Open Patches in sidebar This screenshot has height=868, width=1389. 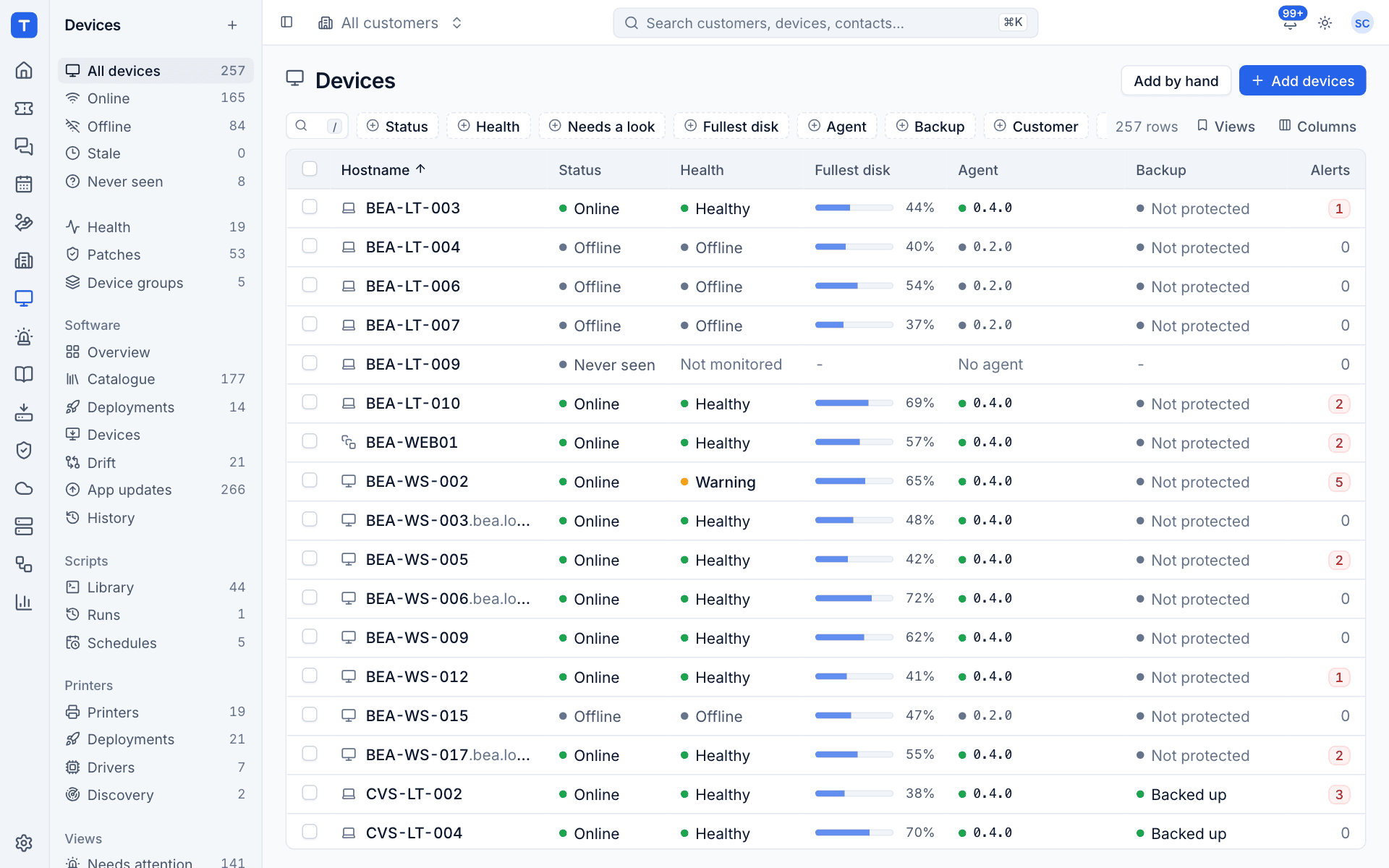156,254
